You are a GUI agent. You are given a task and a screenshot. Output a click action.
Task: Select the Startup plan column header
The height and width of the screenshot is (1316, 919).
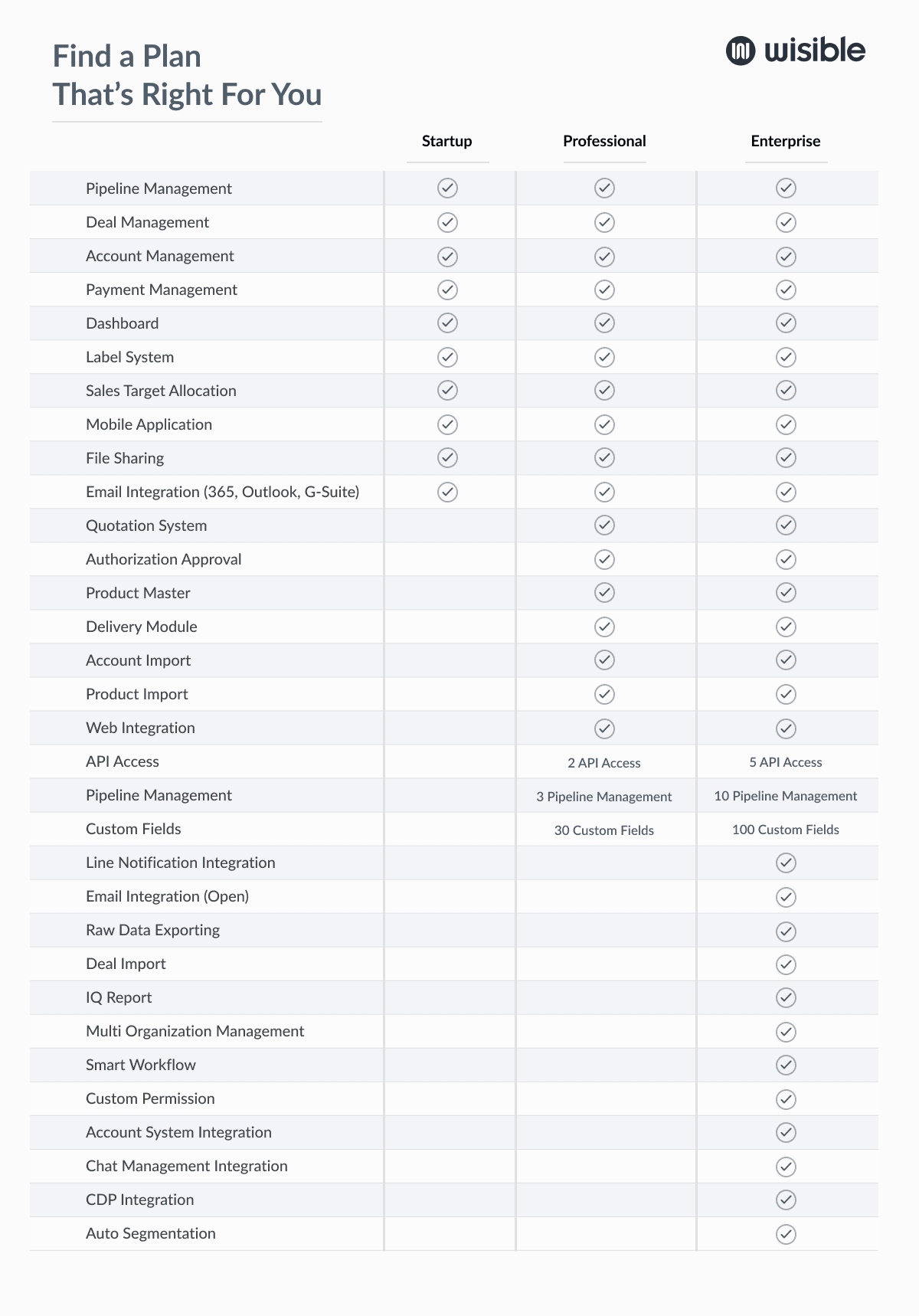(447, 141)
